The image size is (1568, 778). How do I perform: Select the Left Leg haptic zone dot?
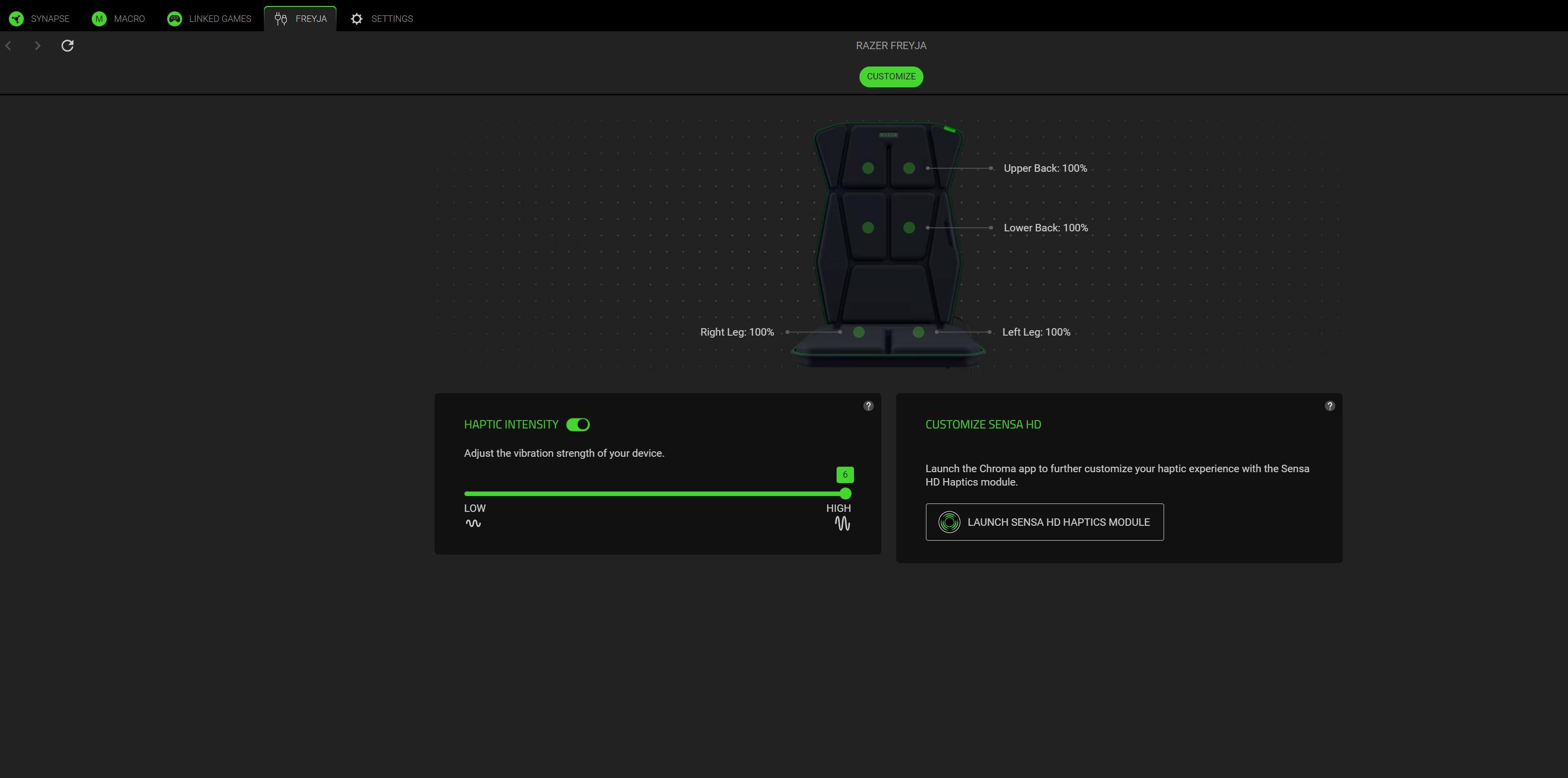click(x=918, y=332)
